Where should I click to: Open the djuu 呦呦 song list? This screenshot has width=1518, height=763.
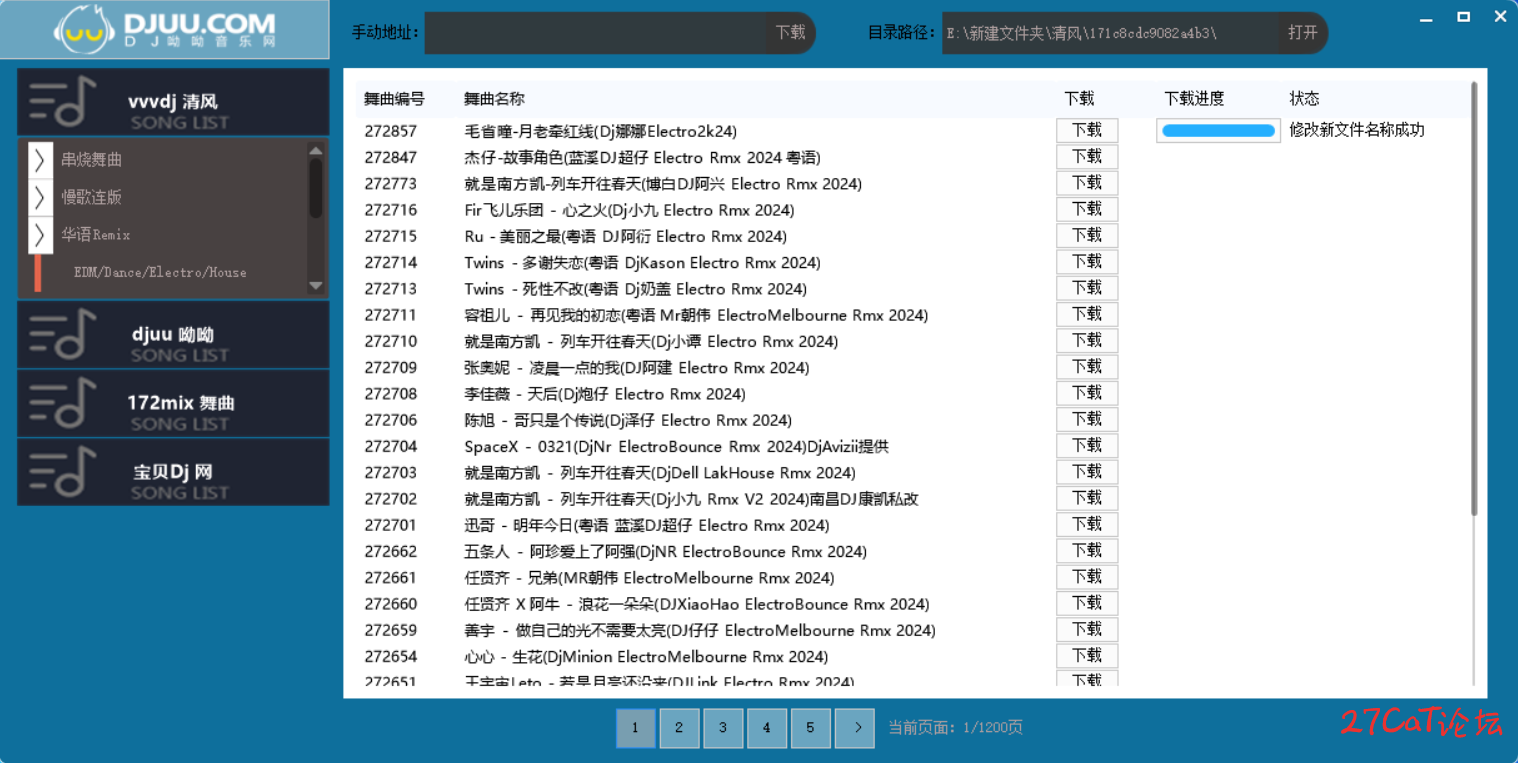click(173, 335)
